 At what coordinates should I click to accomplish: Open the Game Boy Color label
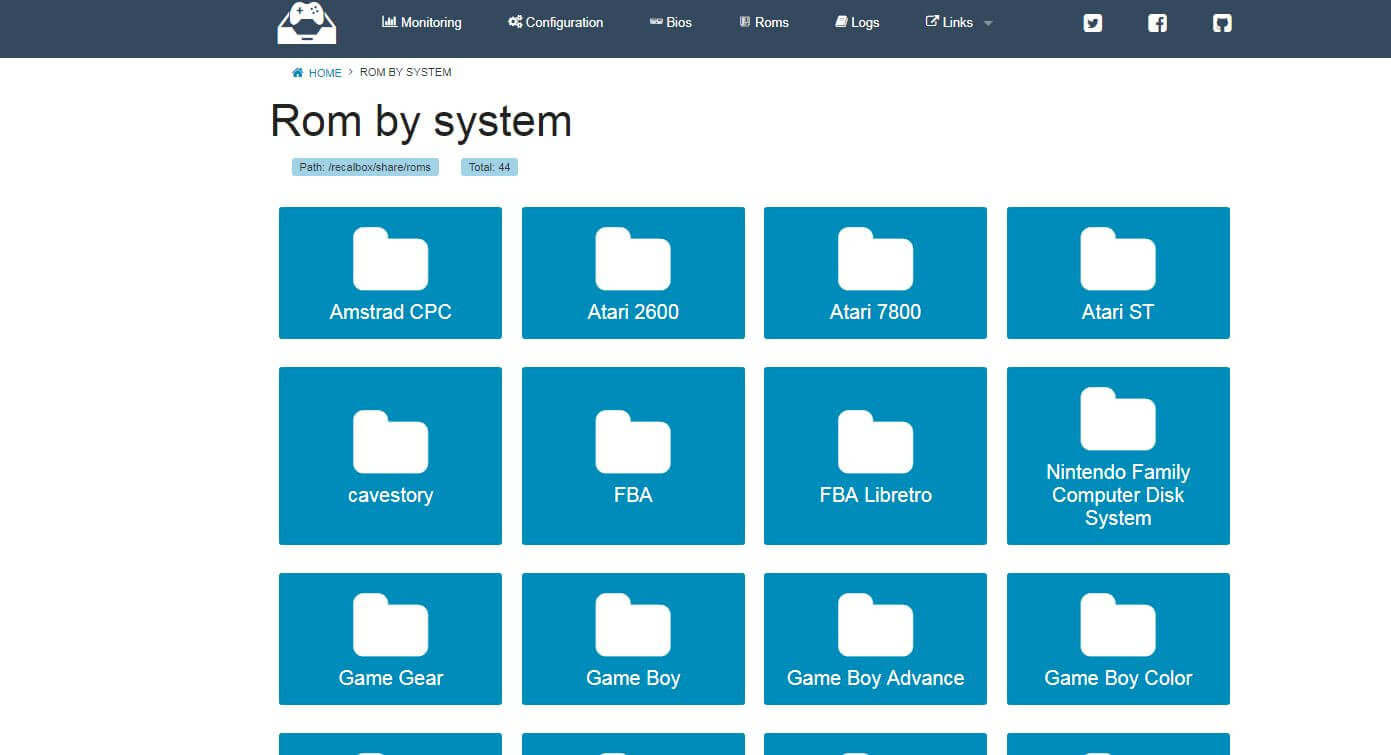[x=1118, y=678]
